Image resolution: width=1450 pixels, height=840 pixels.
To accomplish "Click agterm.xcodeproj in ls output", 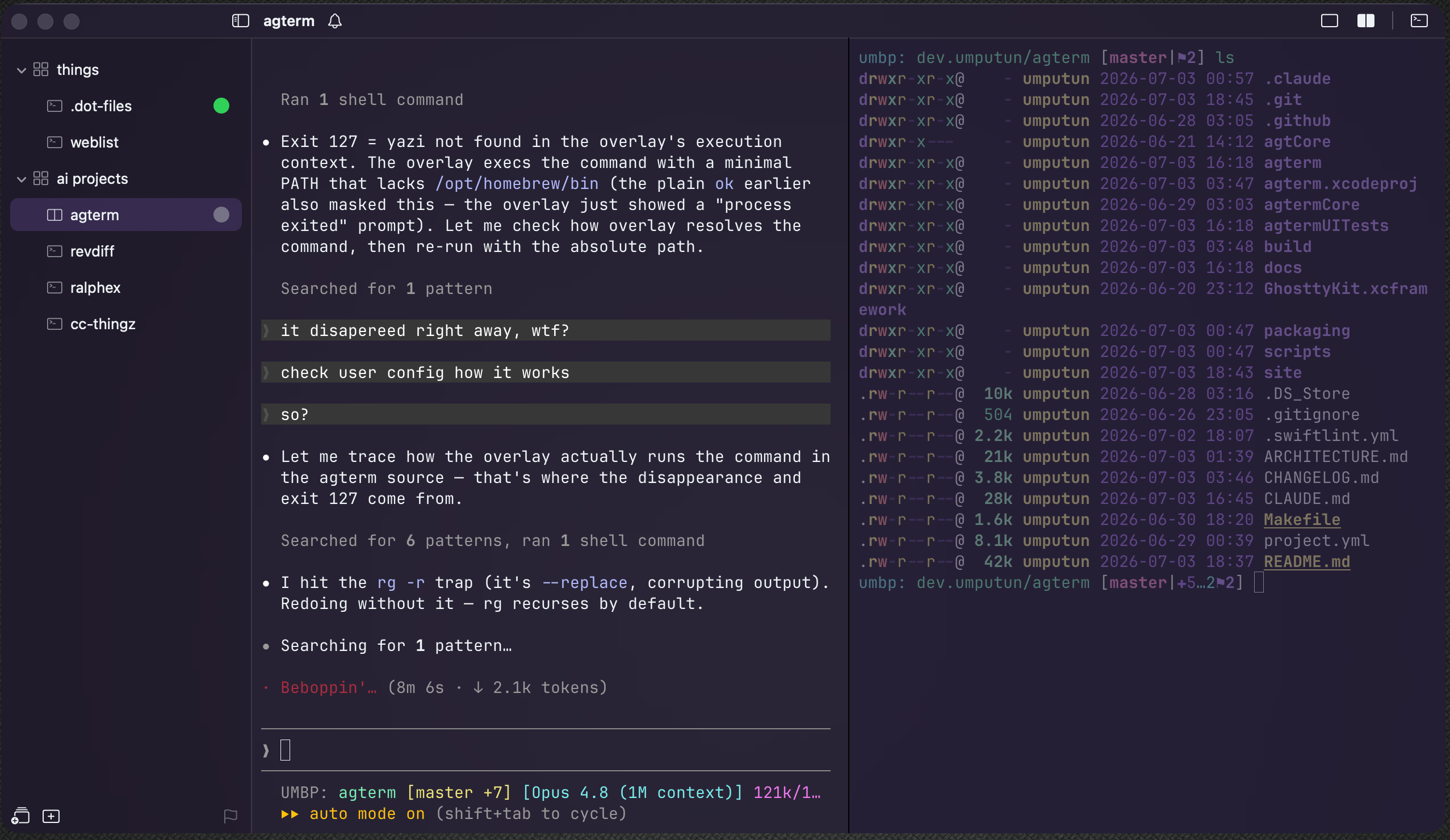I will [x=1340, y=183].
